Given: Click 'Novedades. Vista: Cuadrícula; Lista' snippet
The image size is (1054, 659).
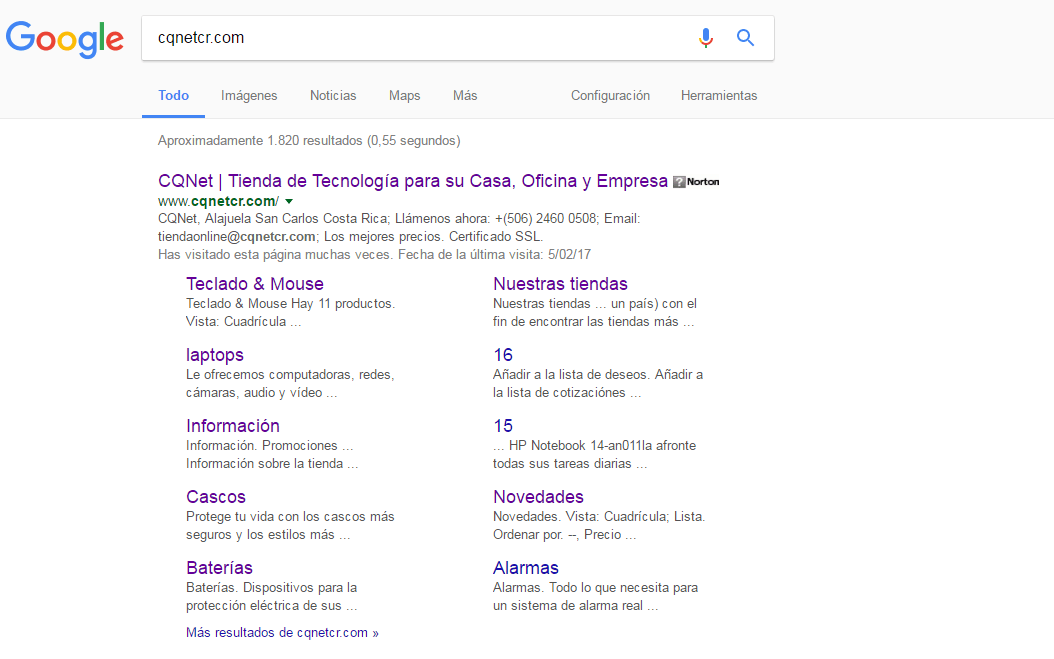Looking at the screenshot, I should [599, 517].
